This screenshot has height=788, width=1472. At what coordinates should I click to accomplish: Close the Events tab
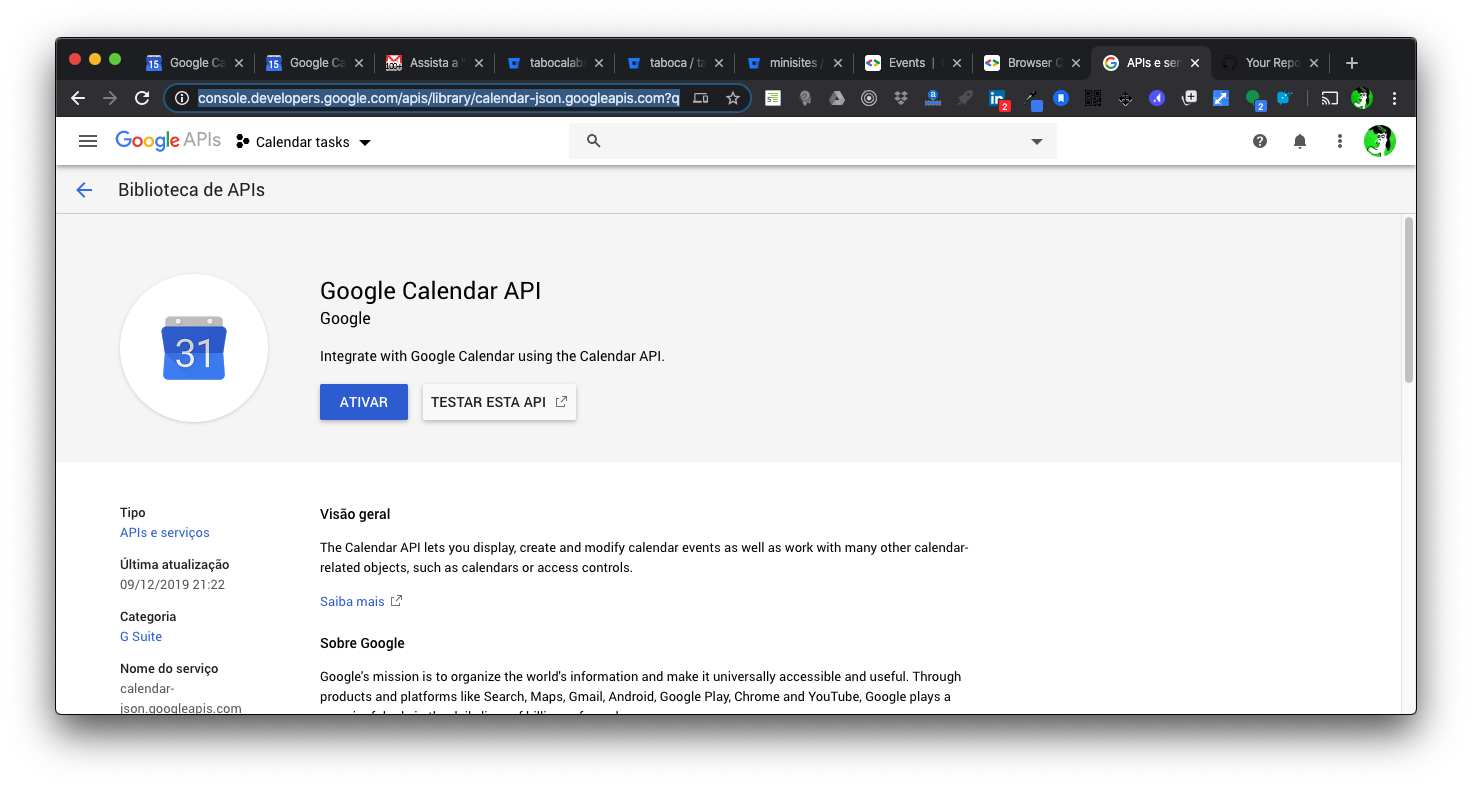pyautogui.click(x=956, y=63)
